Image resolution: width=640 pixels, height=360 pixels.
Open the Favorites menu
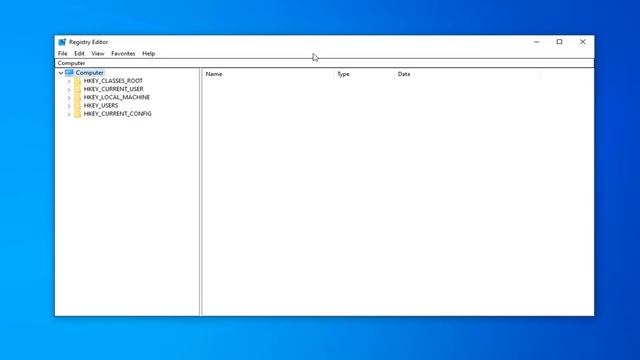coord(123,53)
